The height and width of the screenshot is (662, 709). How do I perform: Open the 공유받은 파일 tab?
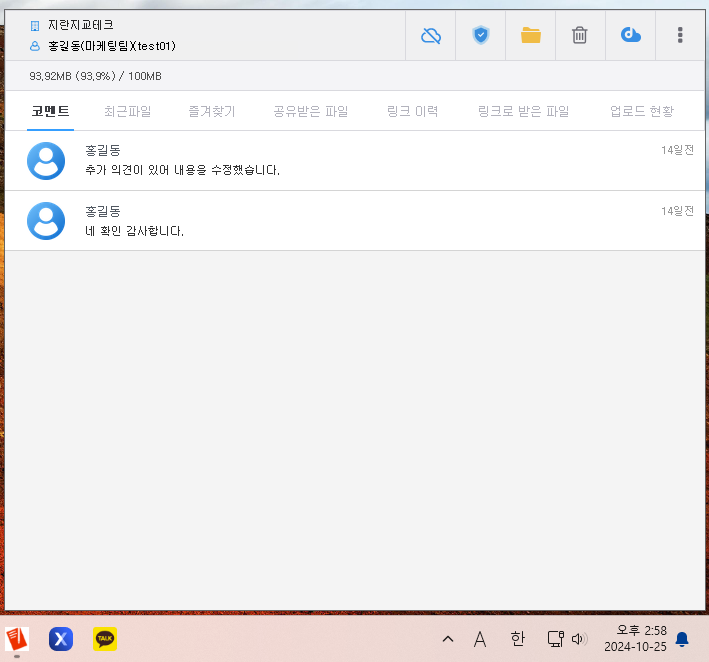point(310,111)
